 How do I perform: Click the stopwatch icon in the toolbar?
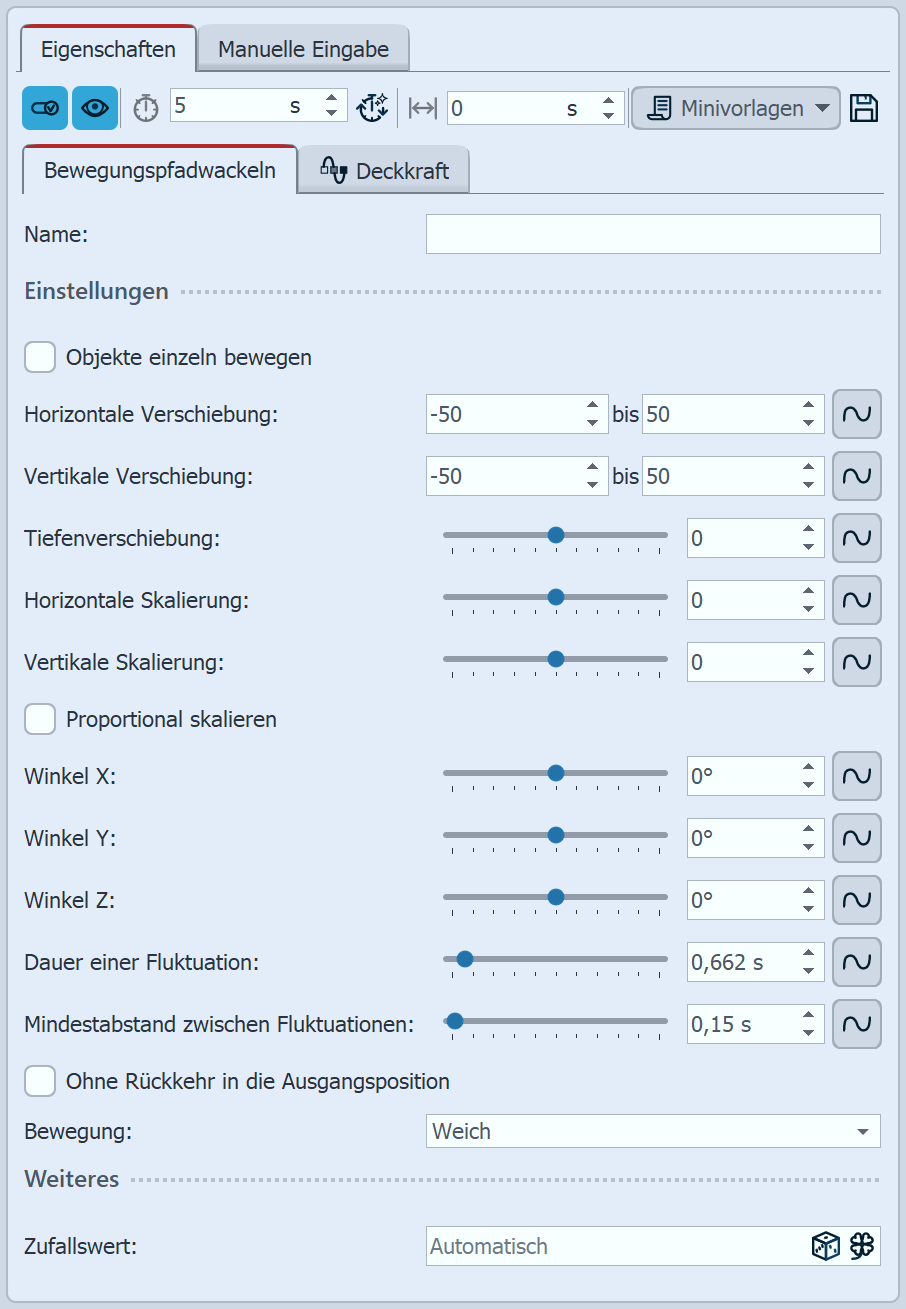click(x=145, y=107)
